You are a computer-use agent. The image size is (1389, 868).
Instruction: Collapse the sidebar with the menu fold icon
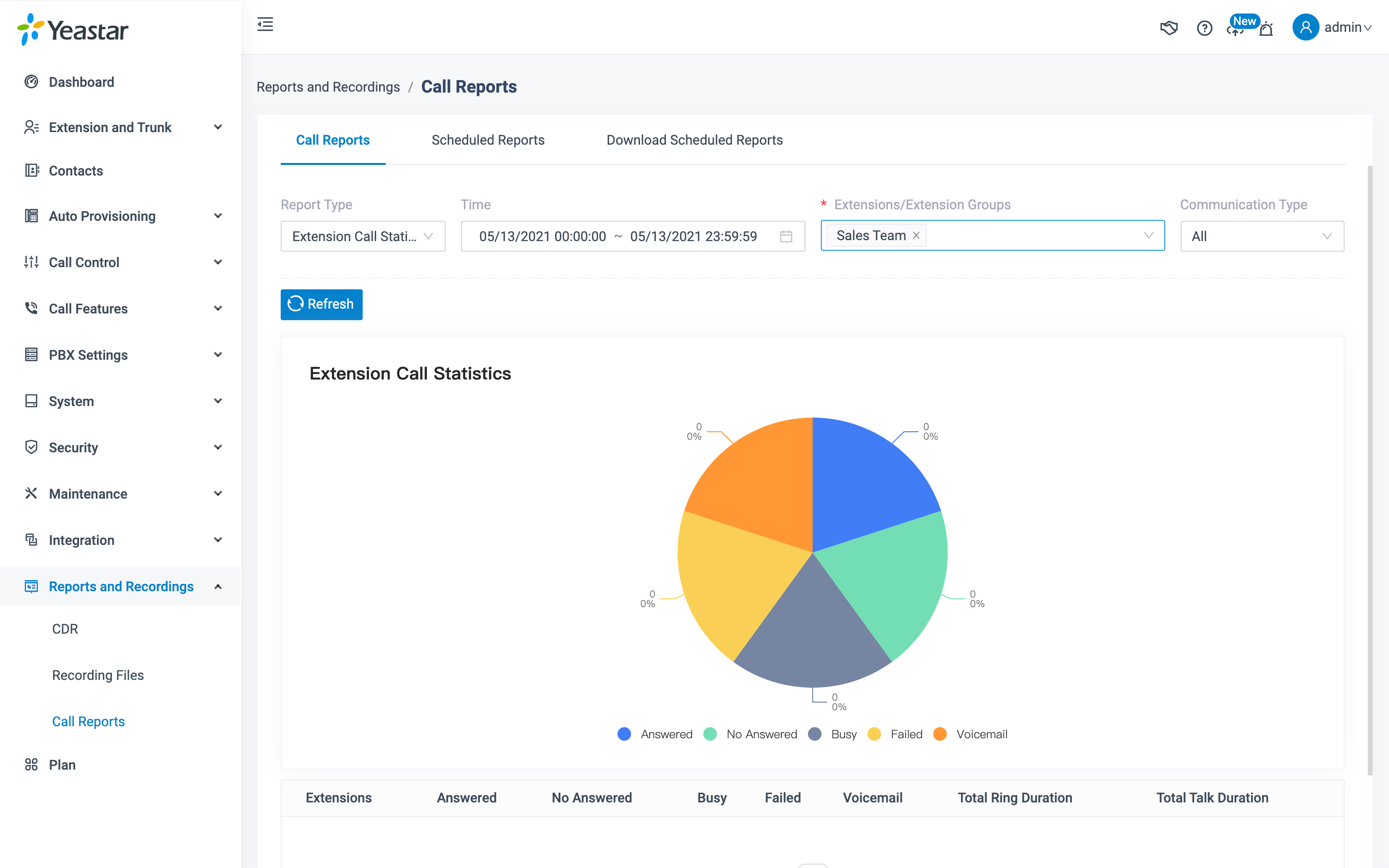265,24
